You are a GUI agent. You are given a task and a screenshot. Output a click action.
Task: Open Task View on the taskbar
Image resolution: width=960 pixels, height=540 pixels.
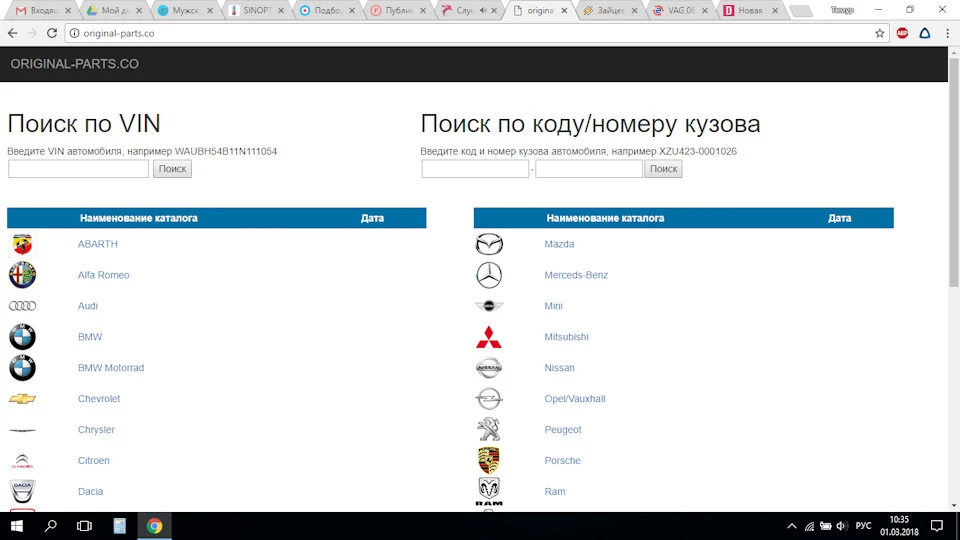tap(84, 526)
